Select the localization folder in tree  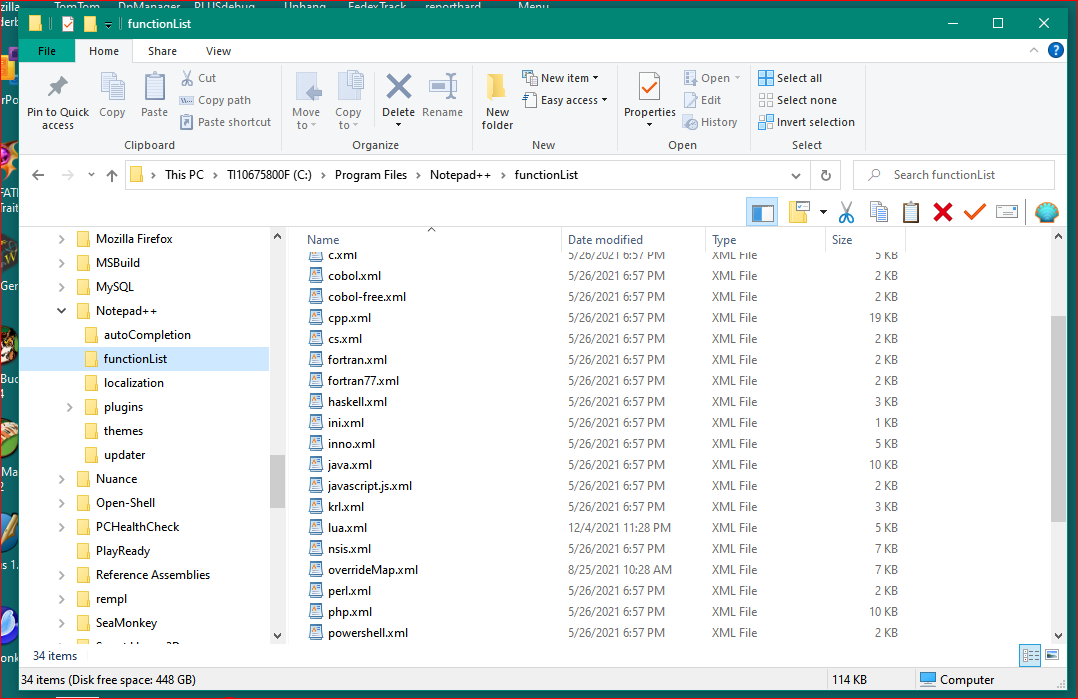click(133, 383)
